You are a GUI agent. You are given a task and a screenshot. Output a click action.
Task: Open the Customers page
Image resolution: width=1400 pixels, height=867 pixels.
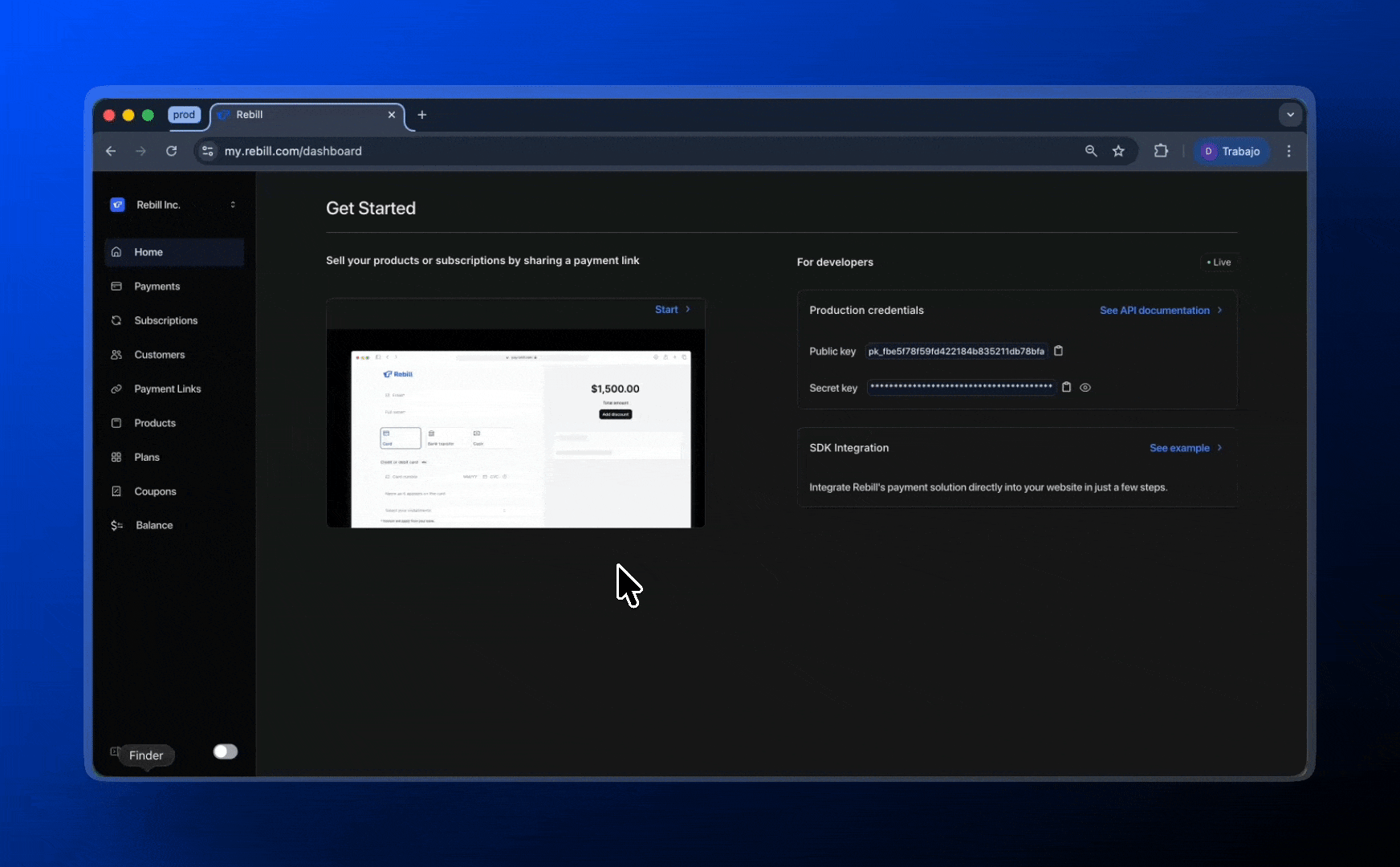159,355
